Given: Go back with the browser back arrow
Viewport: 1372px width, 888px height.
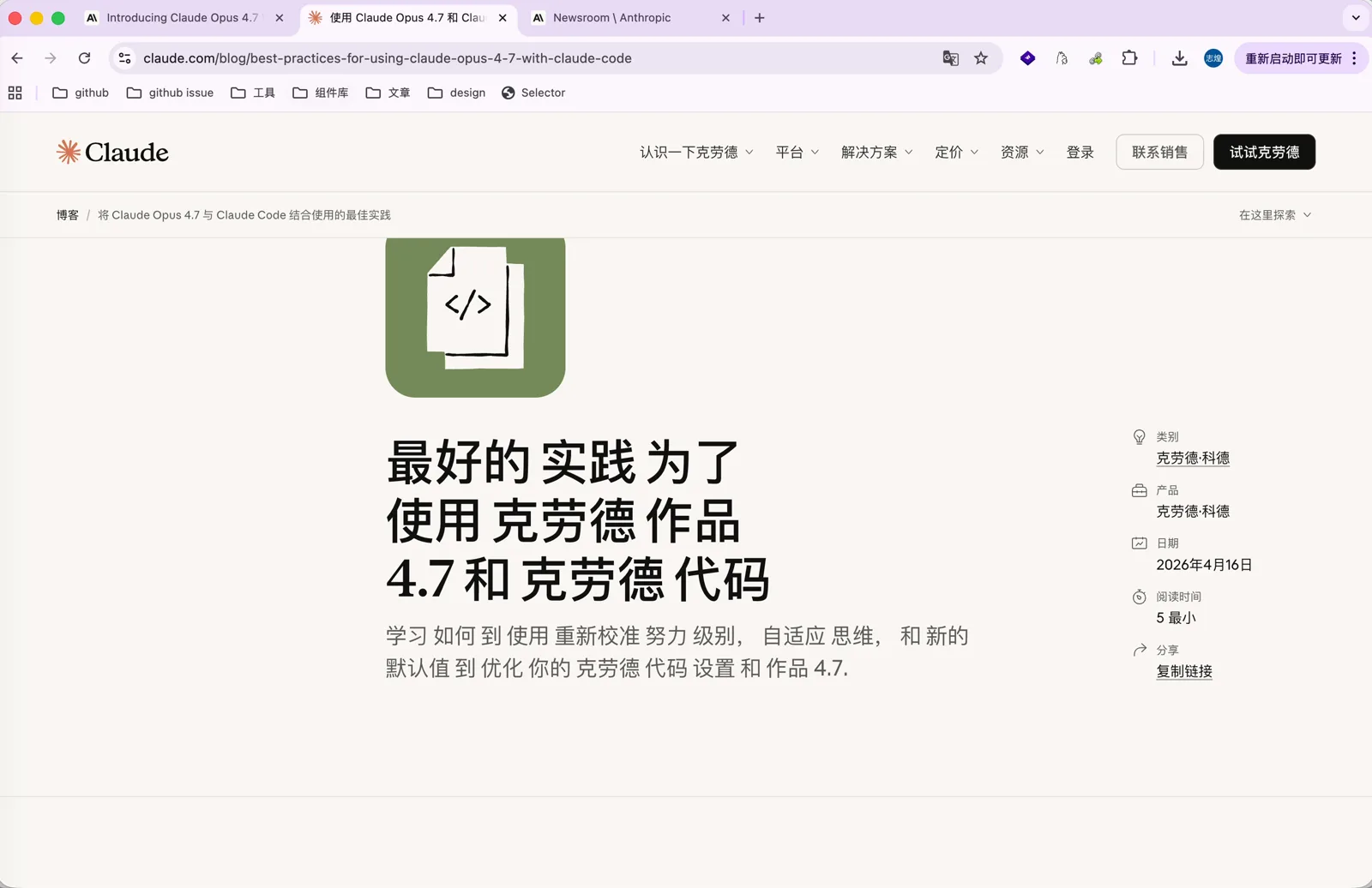Looking at the screenshot, I should pyautogui.click(x=17, y=58).
